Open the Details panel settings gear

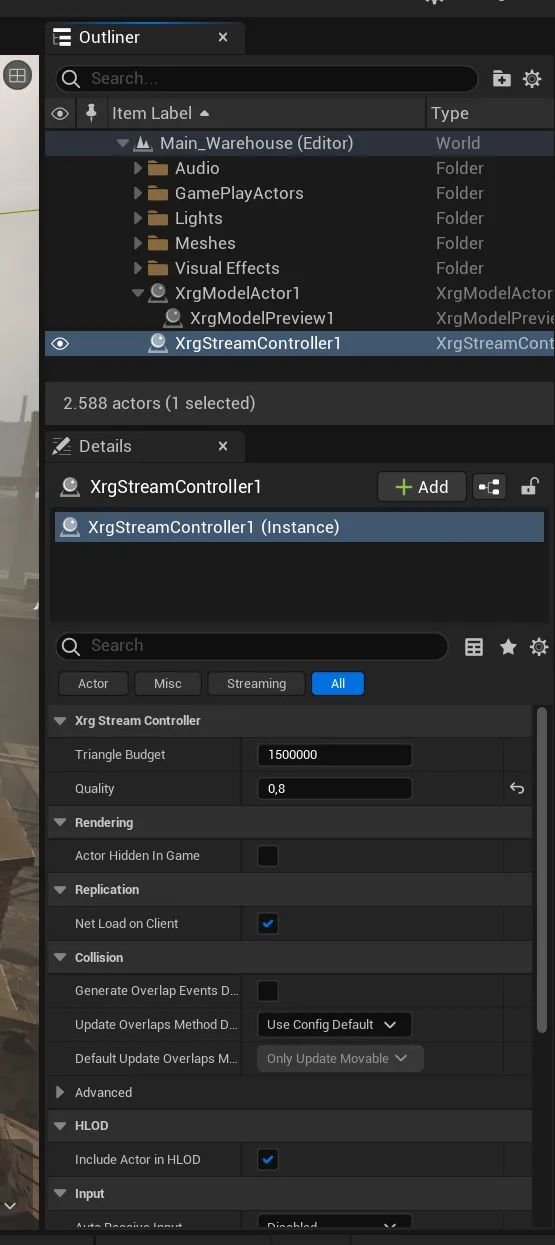point(539,647)
